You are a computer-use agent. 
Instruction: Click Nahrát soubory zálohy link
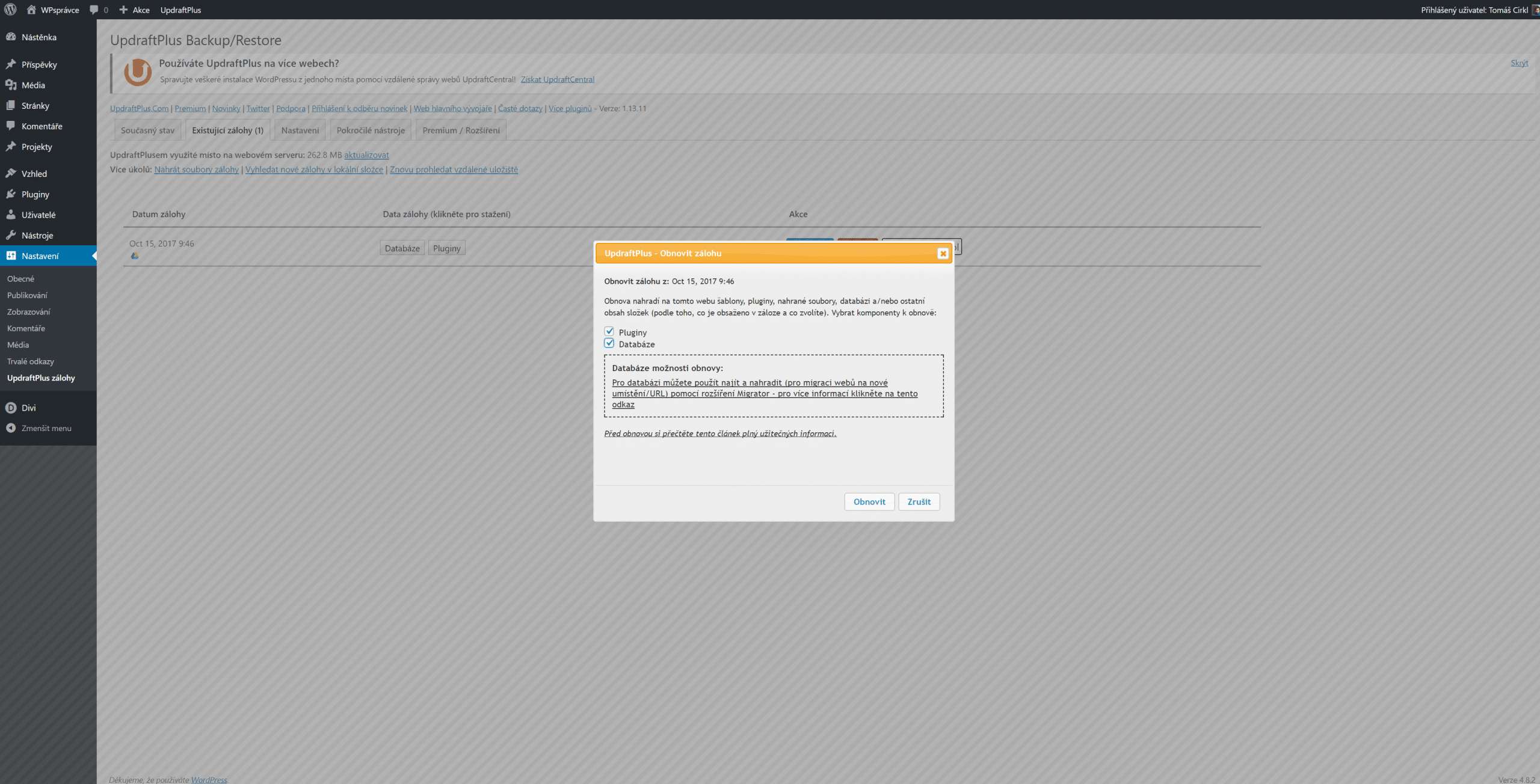(x=196, y=169)
